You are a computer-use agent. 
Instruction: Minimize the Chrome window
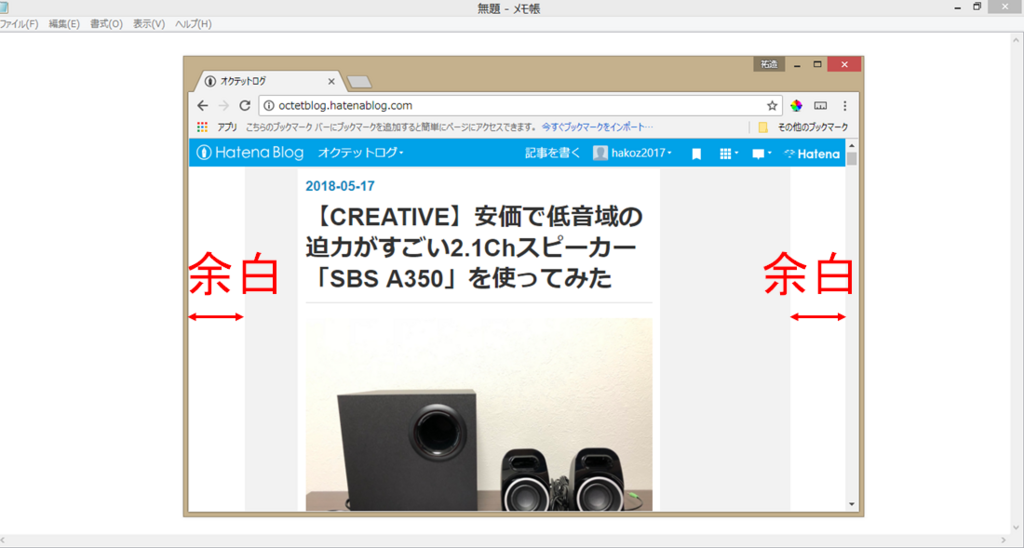[x=797, y=65]
